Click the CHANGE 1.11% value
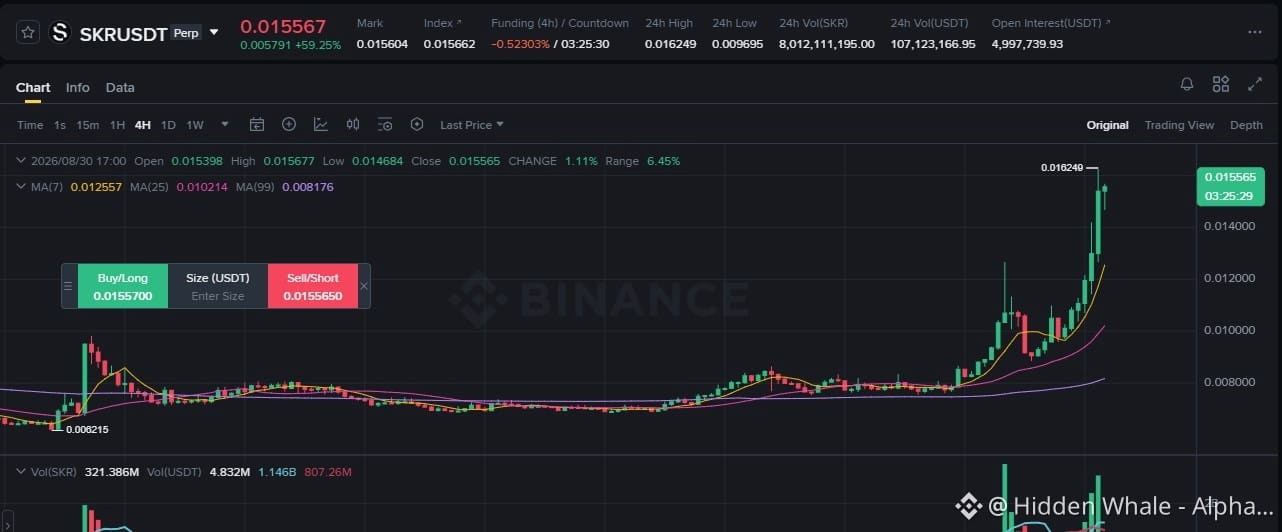The width and height of the screenshot is (1282, 532). click(579, 161)
